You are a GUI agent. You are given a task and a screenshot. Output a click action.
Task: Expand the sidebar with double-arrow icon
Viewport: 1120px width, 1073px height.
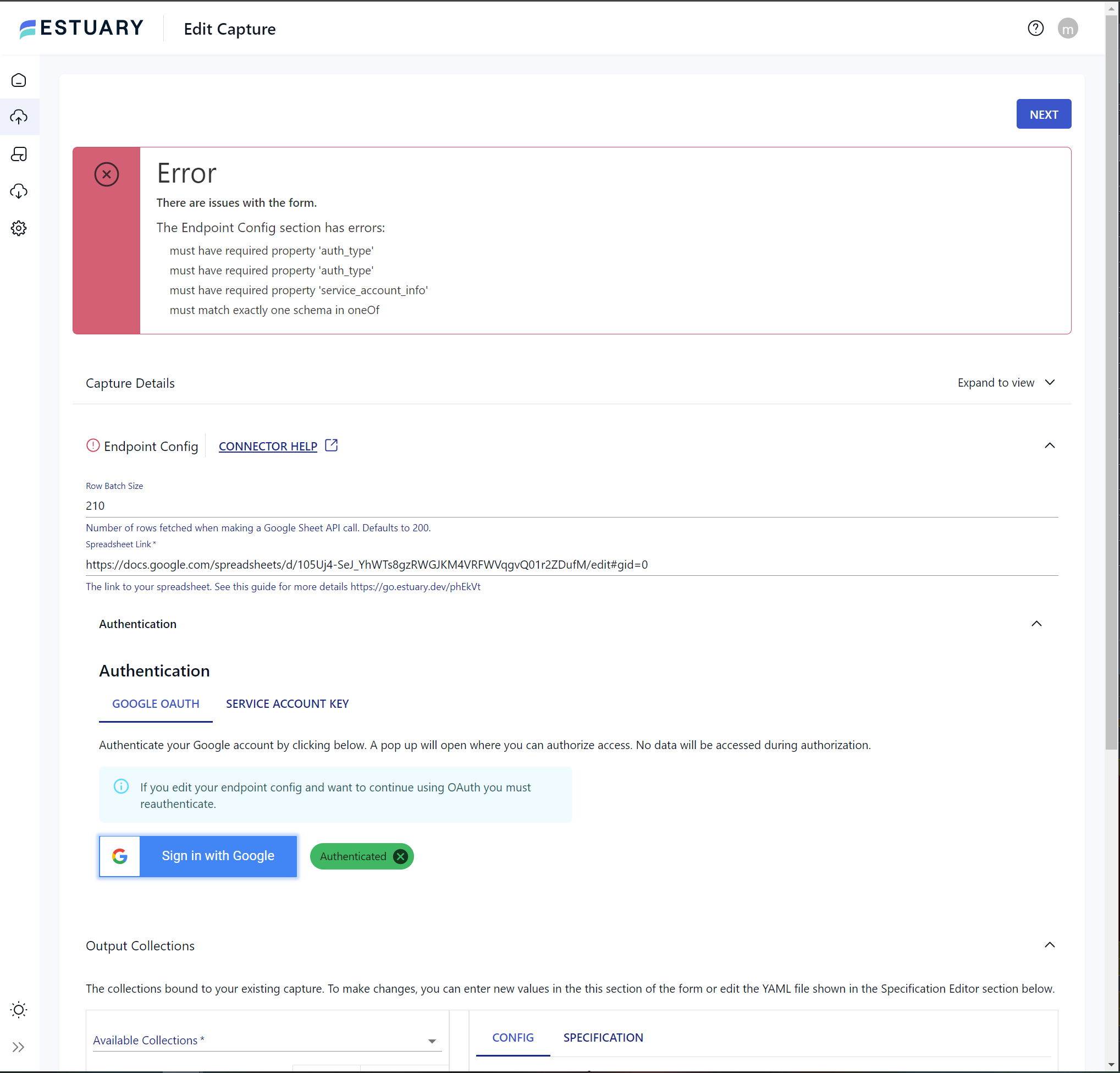pos(19,1047)
